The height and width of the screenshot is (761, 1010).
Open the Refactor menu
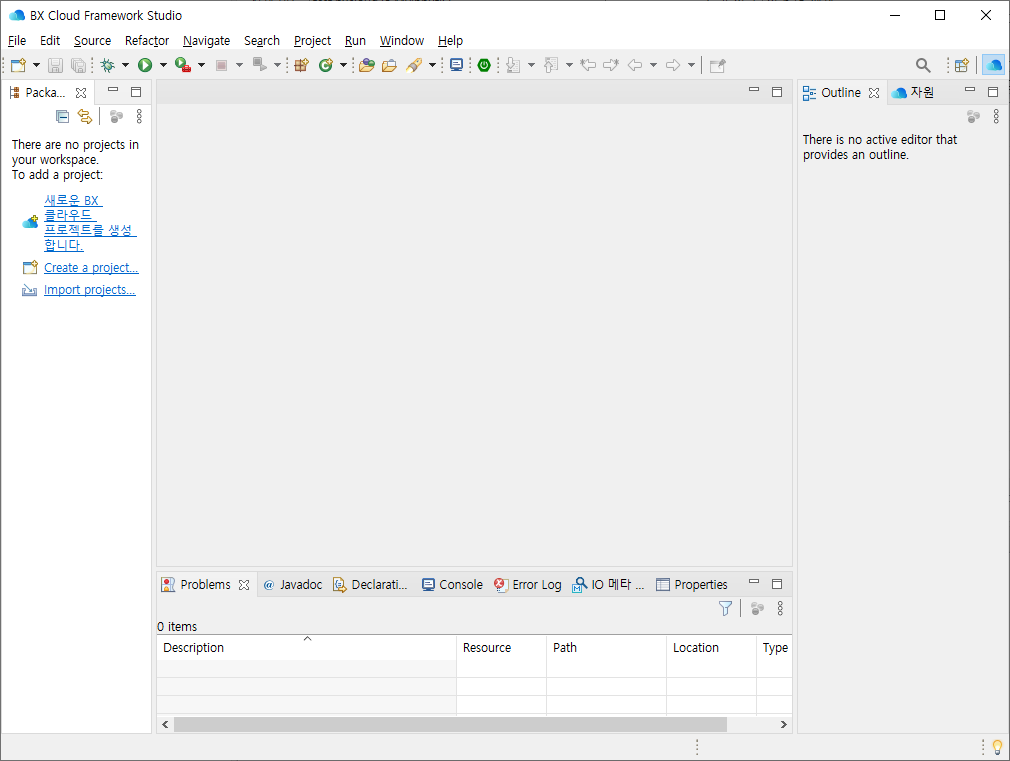pyautogui.click(x=147, y=40)
